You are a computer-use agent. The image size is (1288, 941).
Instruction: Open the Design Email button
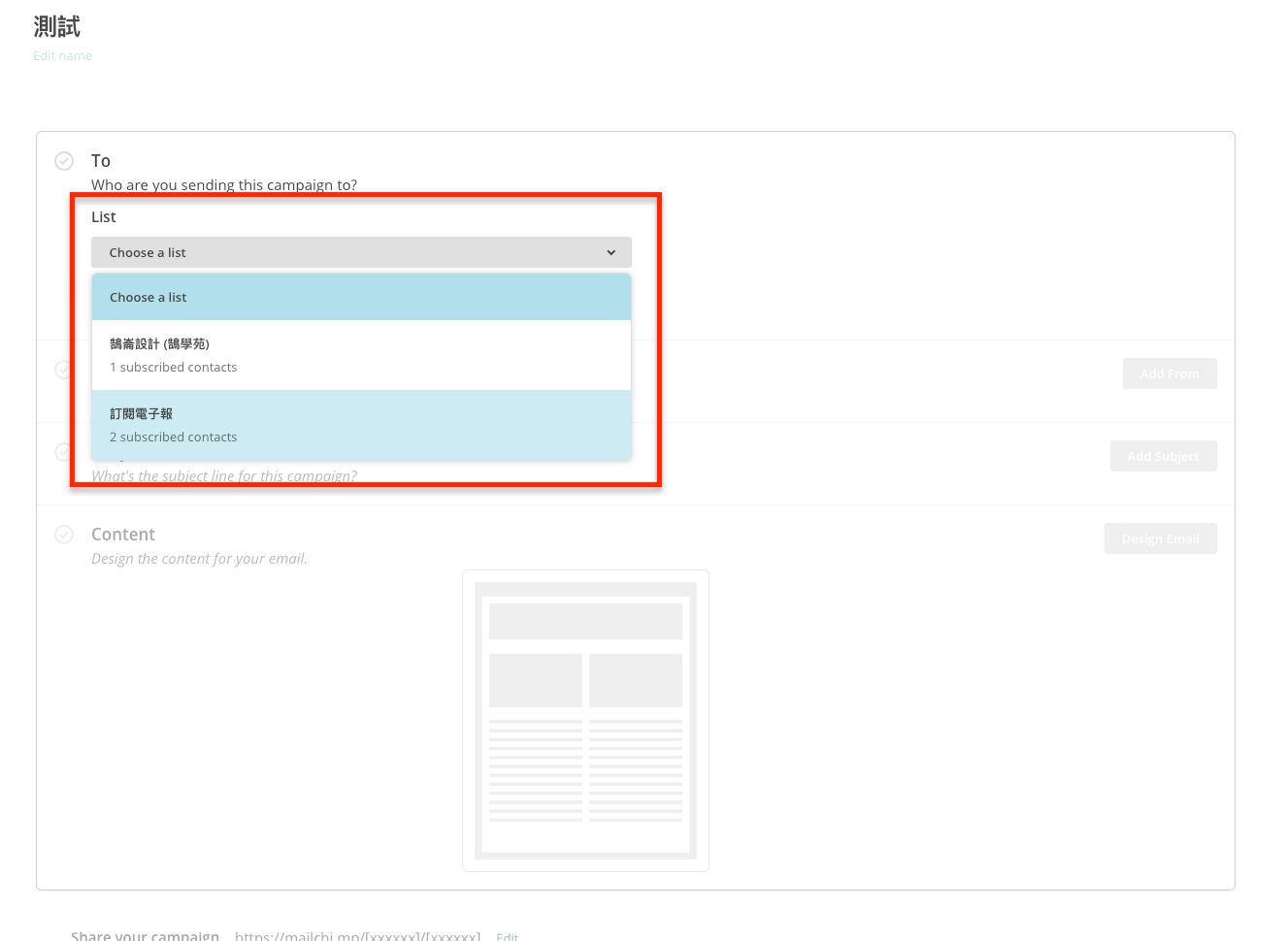pyautogui.click(x=1160, y=539)
